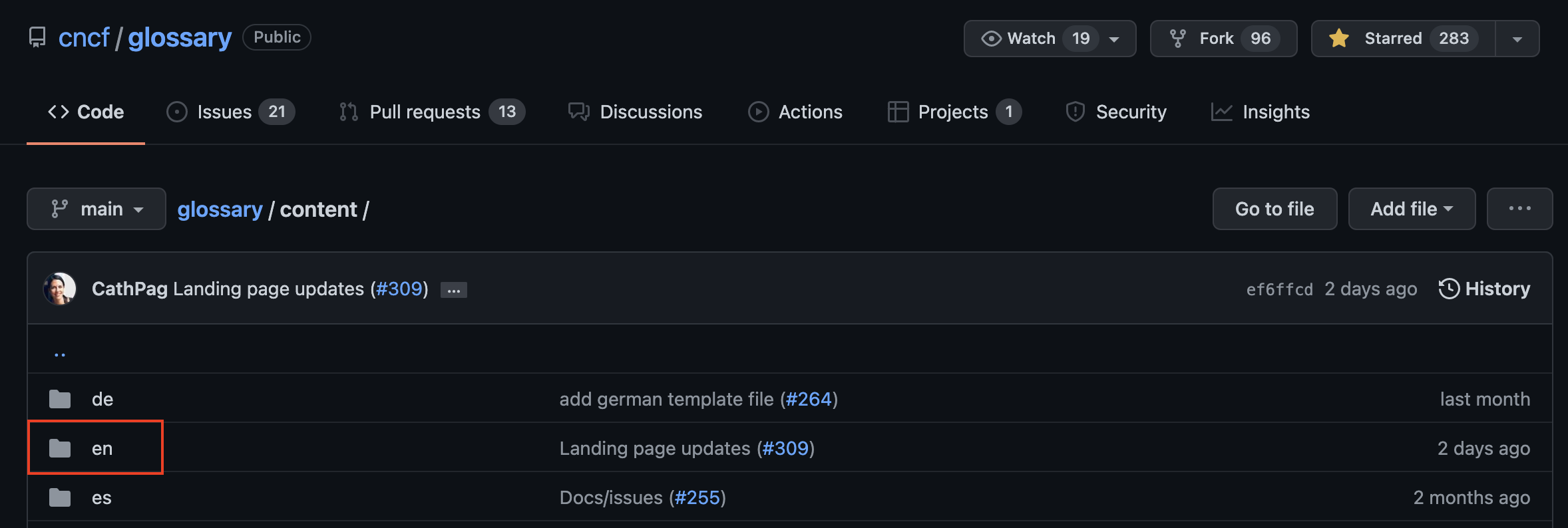
Task: Open pull request #264 for german template
Action: click(810, 399)
